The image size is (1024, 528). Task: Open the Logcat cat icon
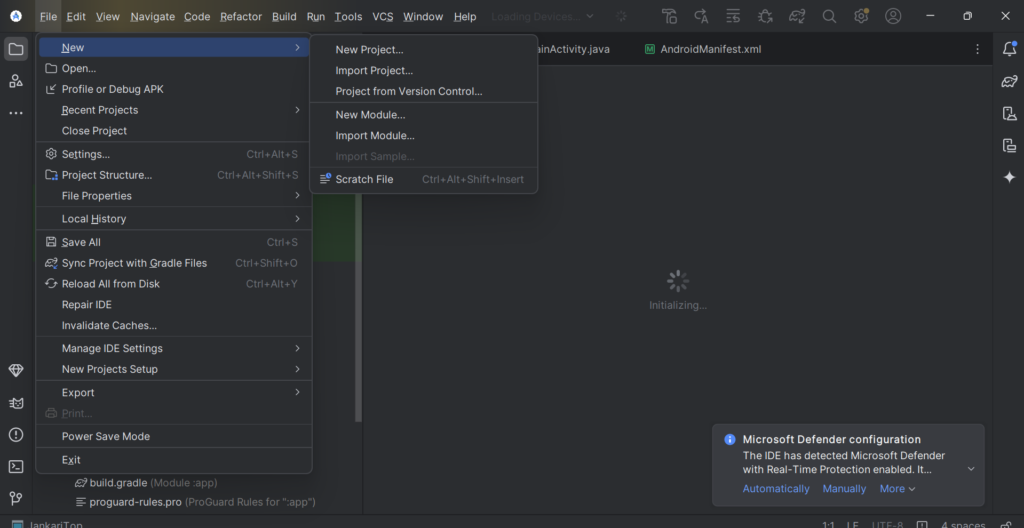[x=16, y=403]
